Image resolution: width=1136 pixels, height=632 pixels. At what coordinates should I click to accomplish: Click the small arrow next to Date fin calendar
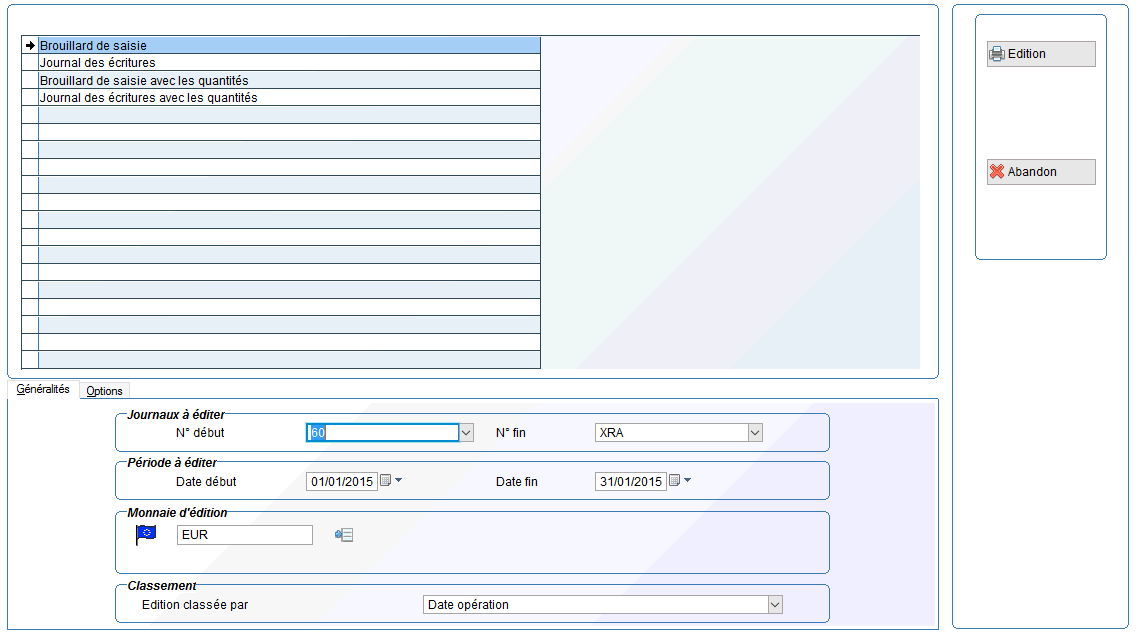[687, 481]
